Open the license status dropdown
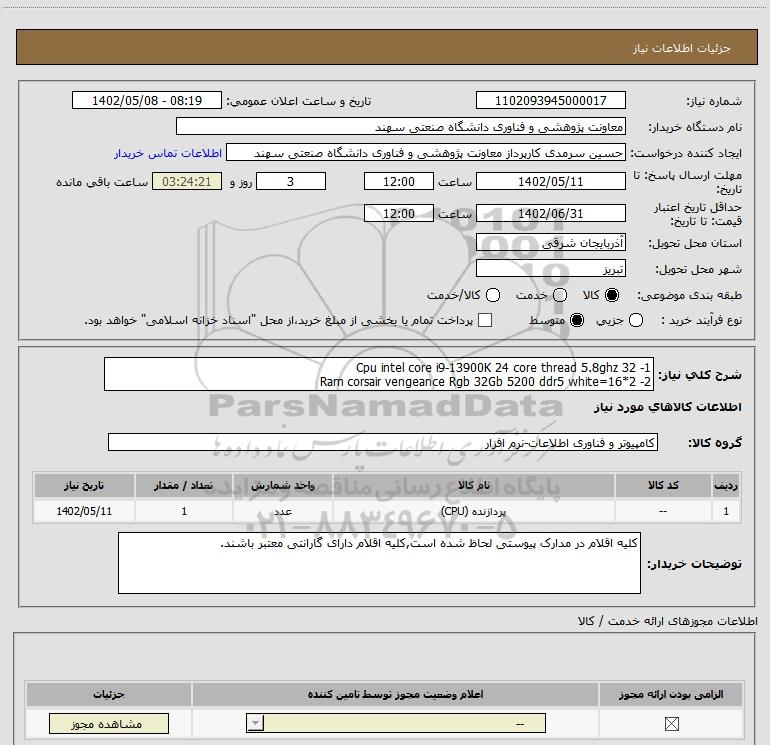 396,723
